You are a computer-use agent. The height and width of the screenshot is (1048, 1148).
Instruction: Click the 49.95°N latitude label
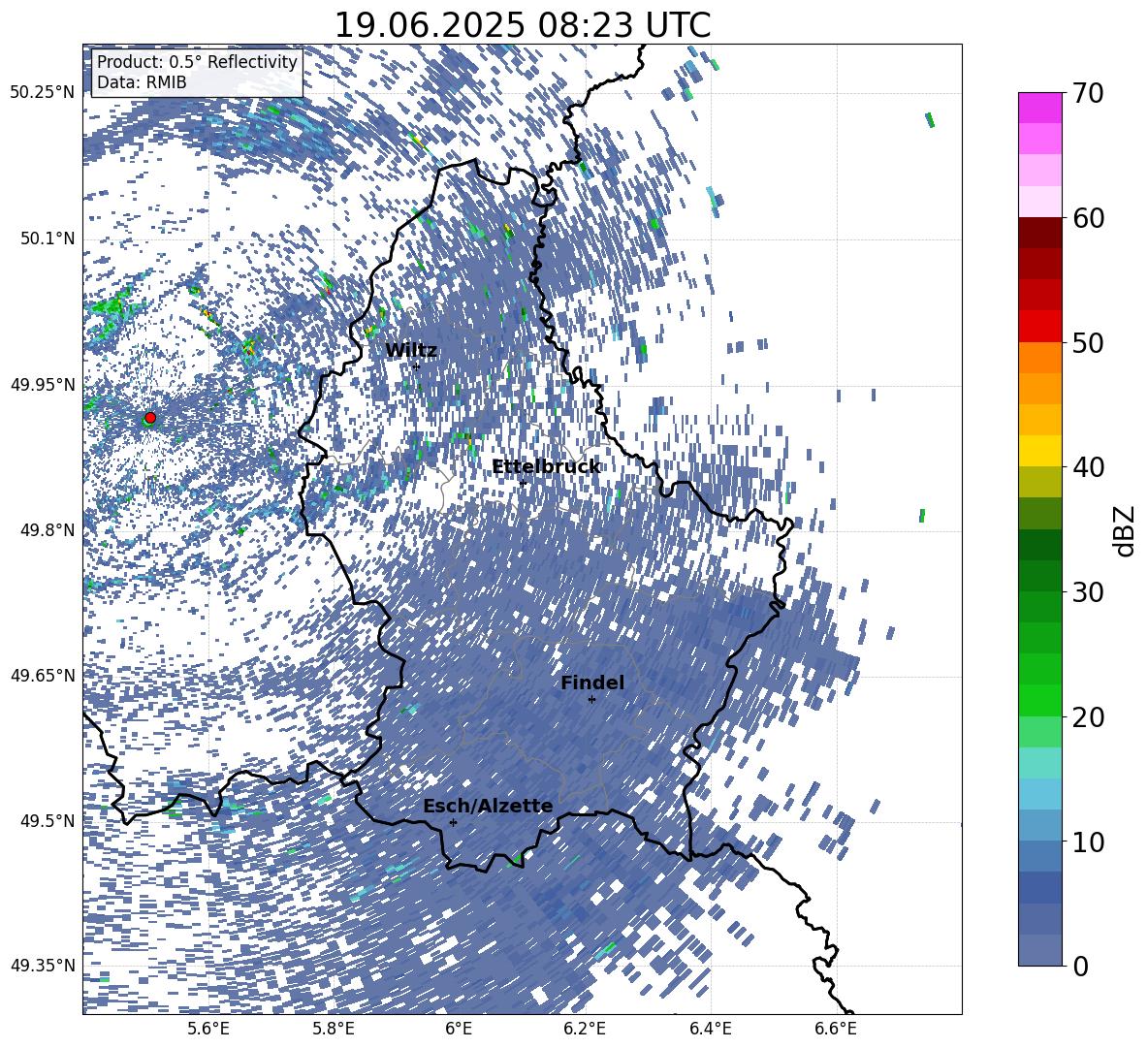43,385
